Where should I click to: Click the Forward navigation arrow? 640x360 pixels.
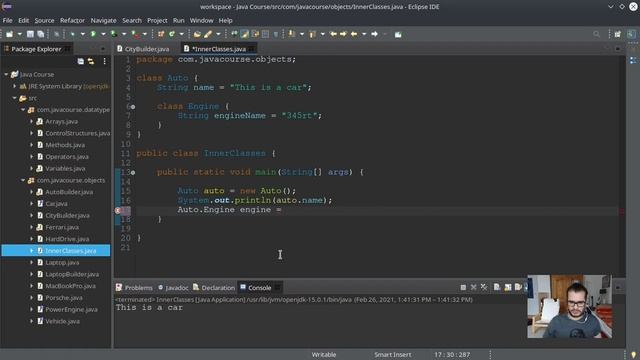click(374, 34)
